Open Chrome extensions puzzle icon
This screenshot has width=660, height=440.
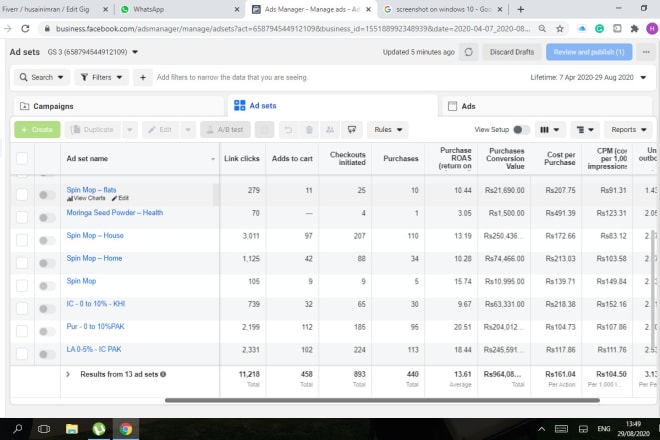click(634, 29)
